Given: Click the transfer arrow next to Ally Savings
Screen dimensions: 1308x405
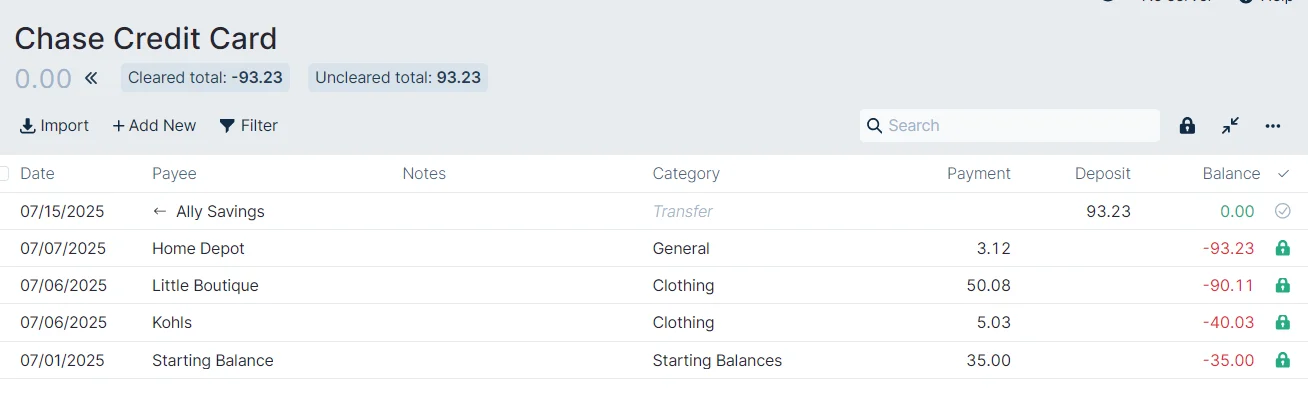Looking at the screenshot, I should pos(159,211).
